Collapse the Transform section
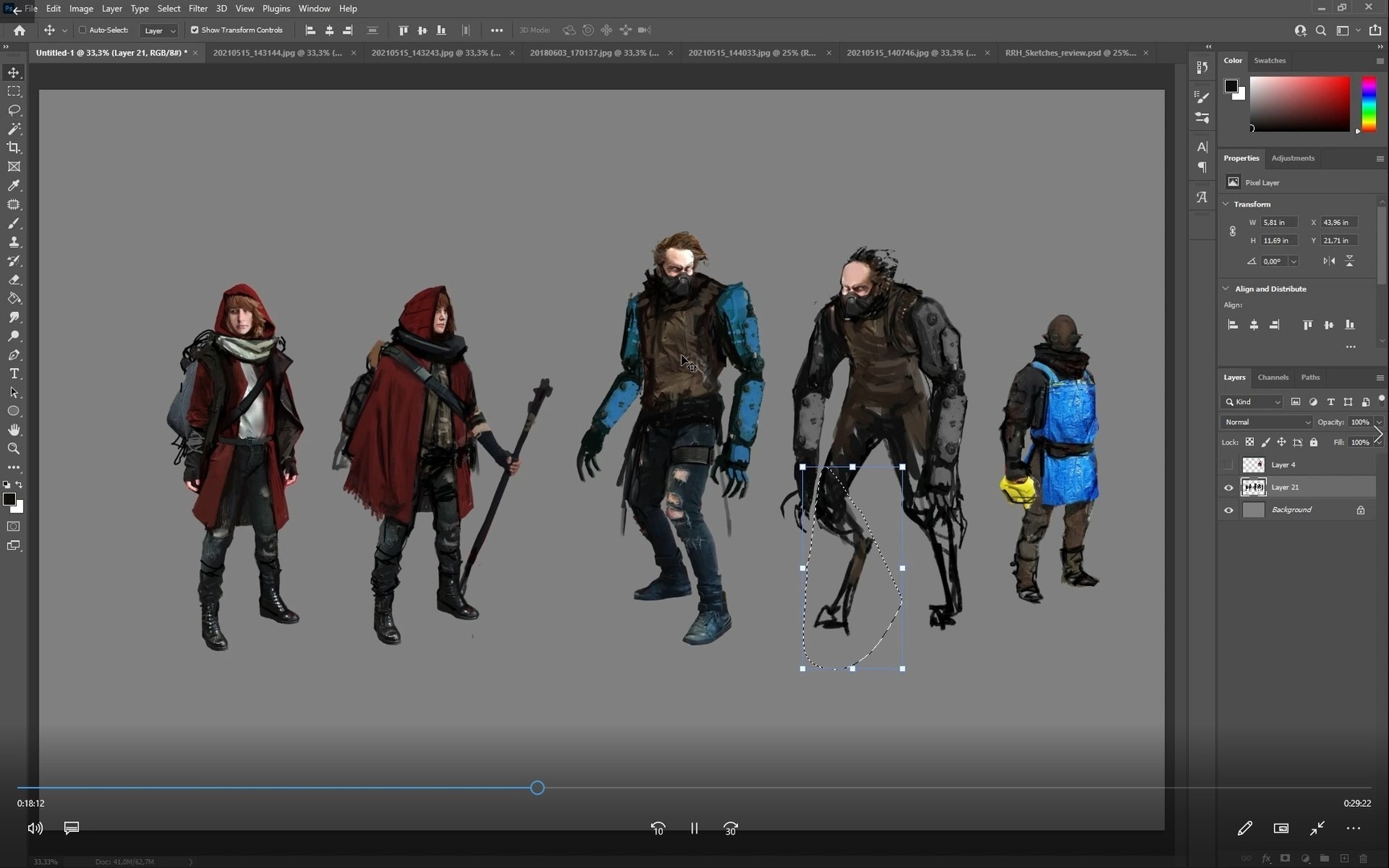This screenshot has width=1389, height=868. [1226, 204]
